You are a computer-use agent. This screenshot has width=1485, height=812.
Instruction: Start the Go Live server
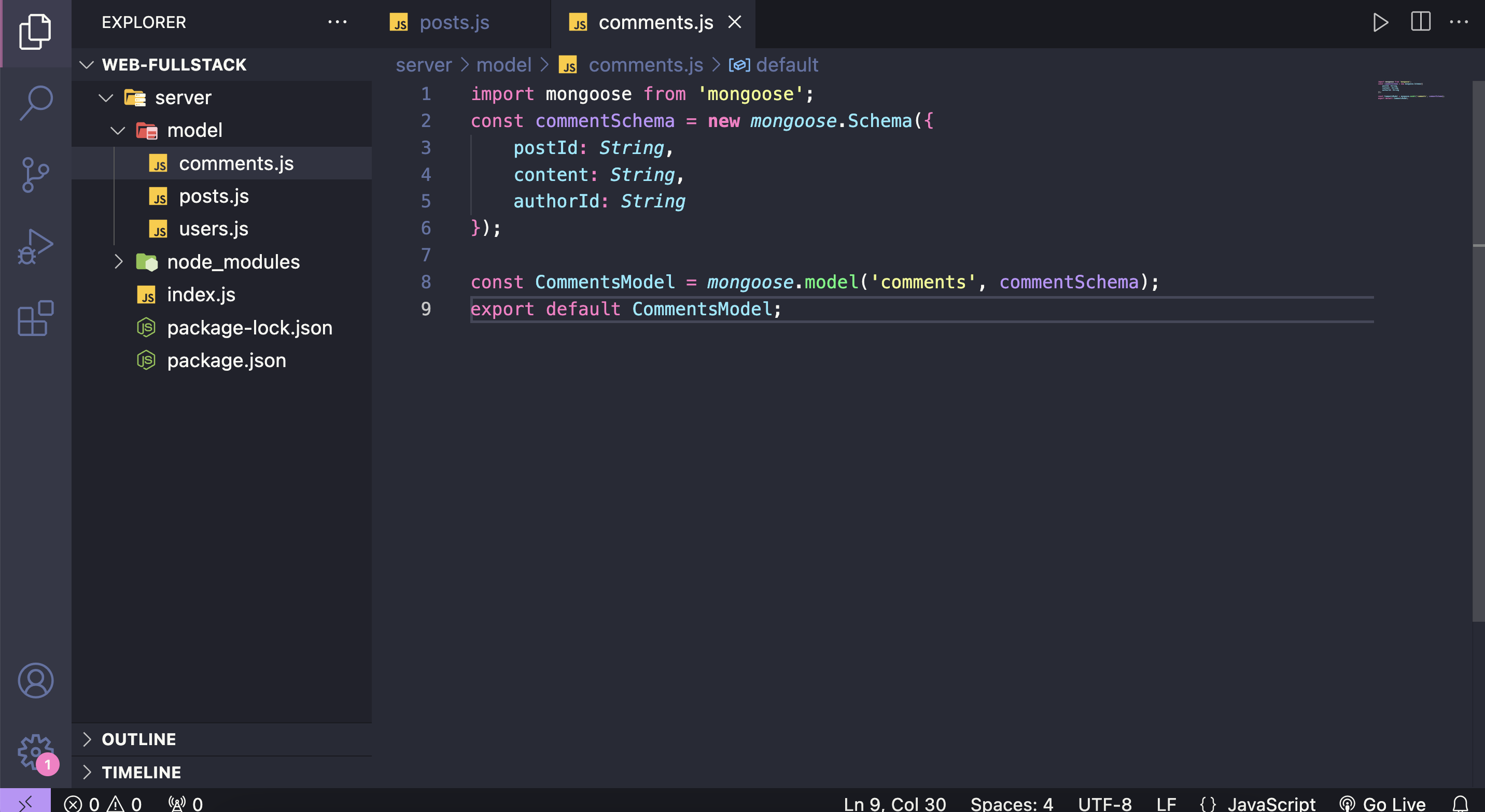1383,803
